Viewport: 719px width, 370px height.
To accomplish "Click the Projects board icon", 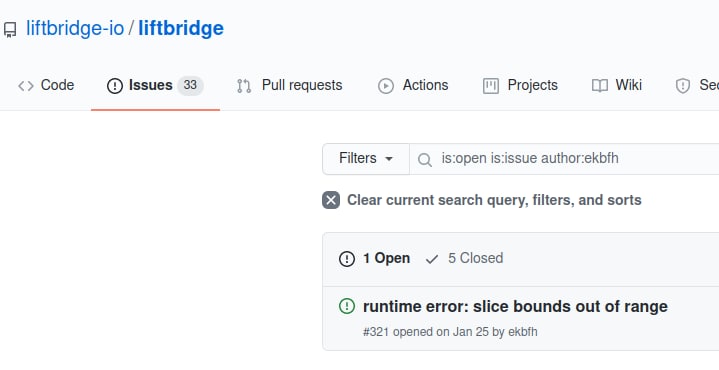I will 491,86.
